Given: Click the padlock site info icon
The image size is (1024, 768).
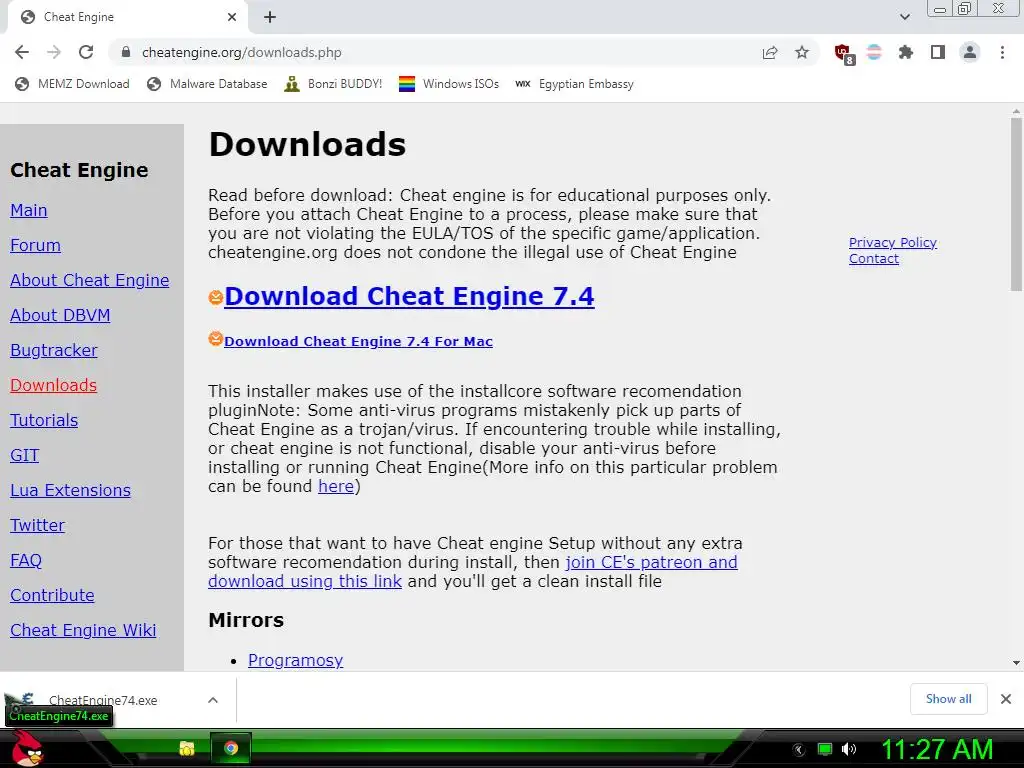Looking at the screenshot, I should tap(126, 52).
